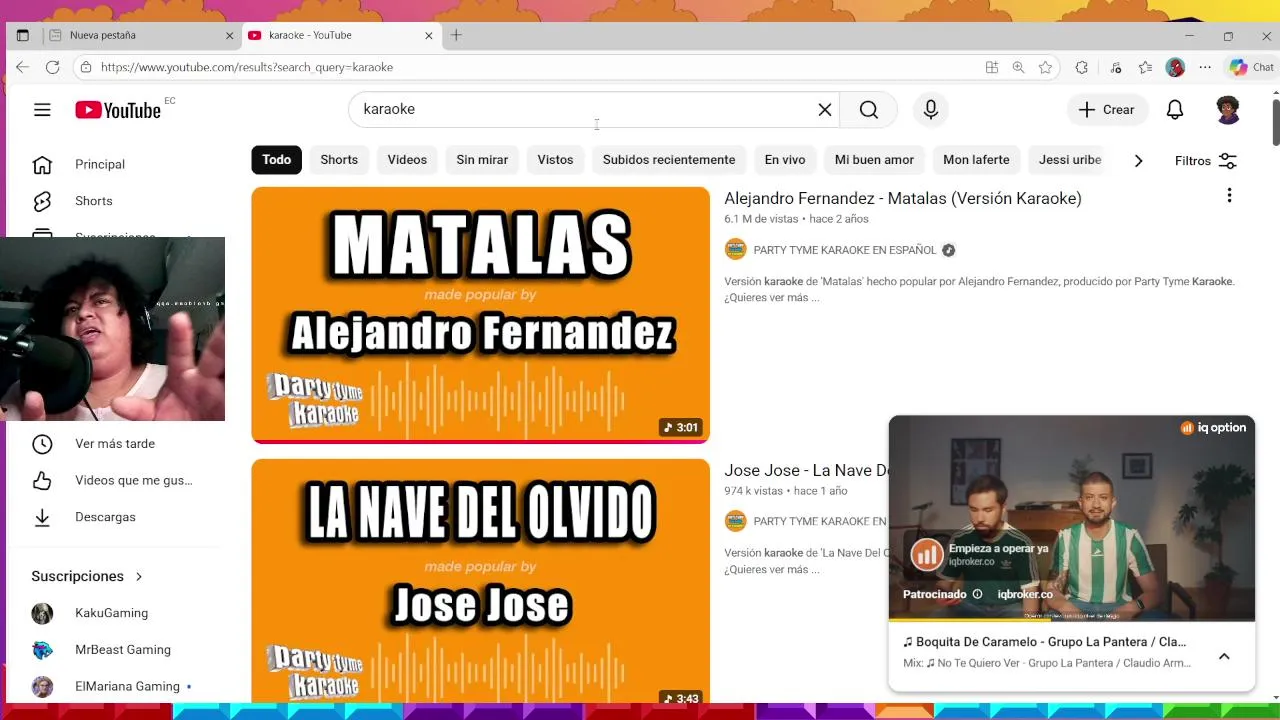Select the En vivo filter chip

coord(785,160)
